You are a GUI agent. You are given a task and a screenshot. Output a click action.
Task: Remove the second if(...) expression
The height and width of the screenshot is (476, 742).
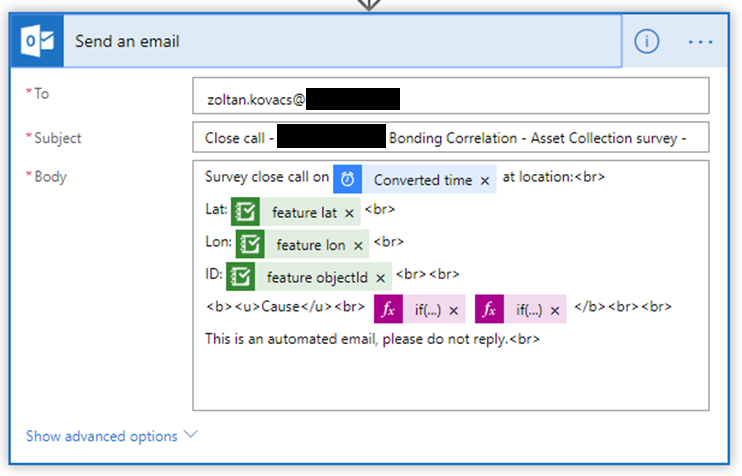(x=555, y=311)
